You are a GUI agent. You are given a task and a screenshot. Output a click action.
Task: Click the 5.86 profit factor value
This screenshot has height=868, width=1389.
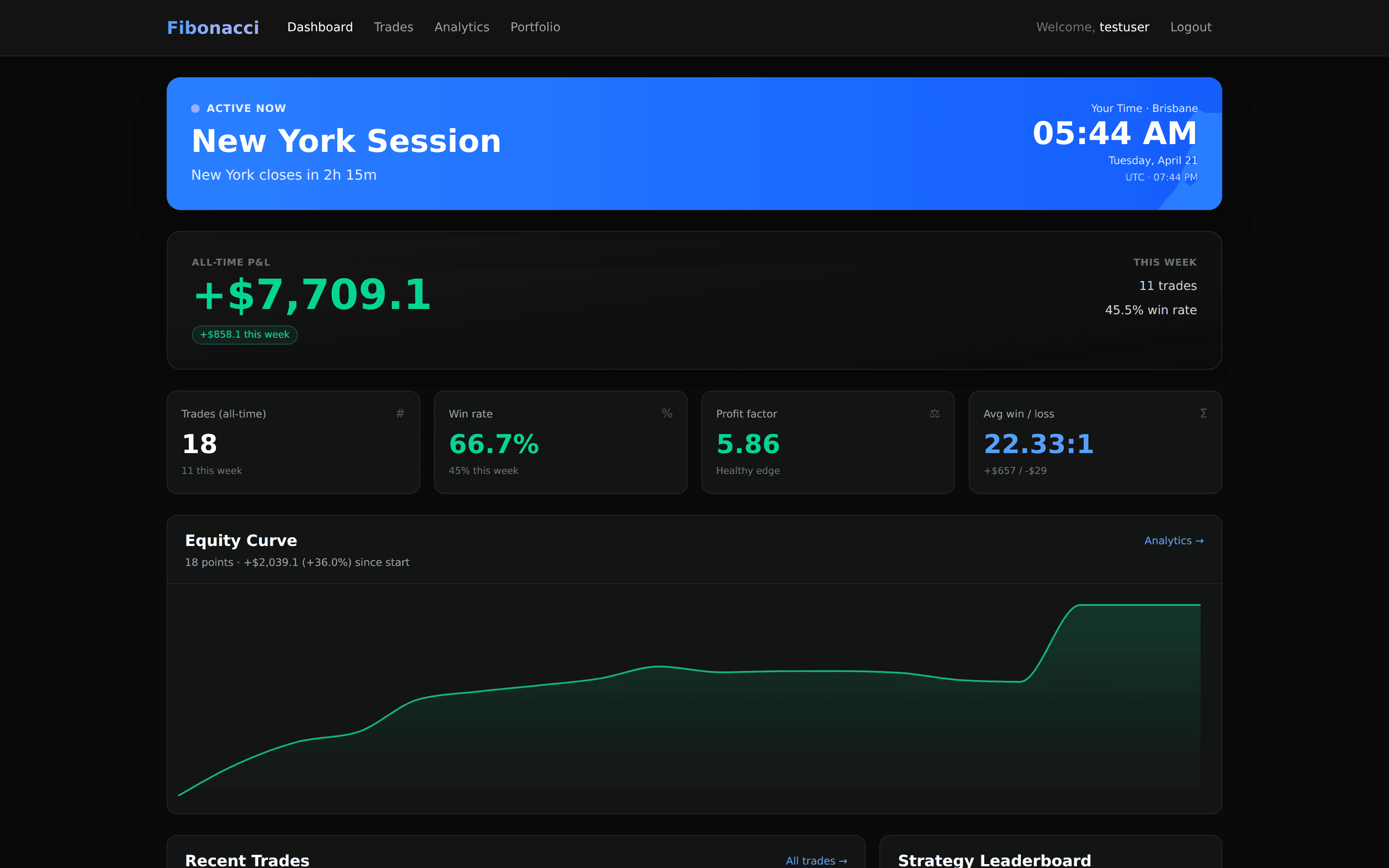click(x=748, y=444)
